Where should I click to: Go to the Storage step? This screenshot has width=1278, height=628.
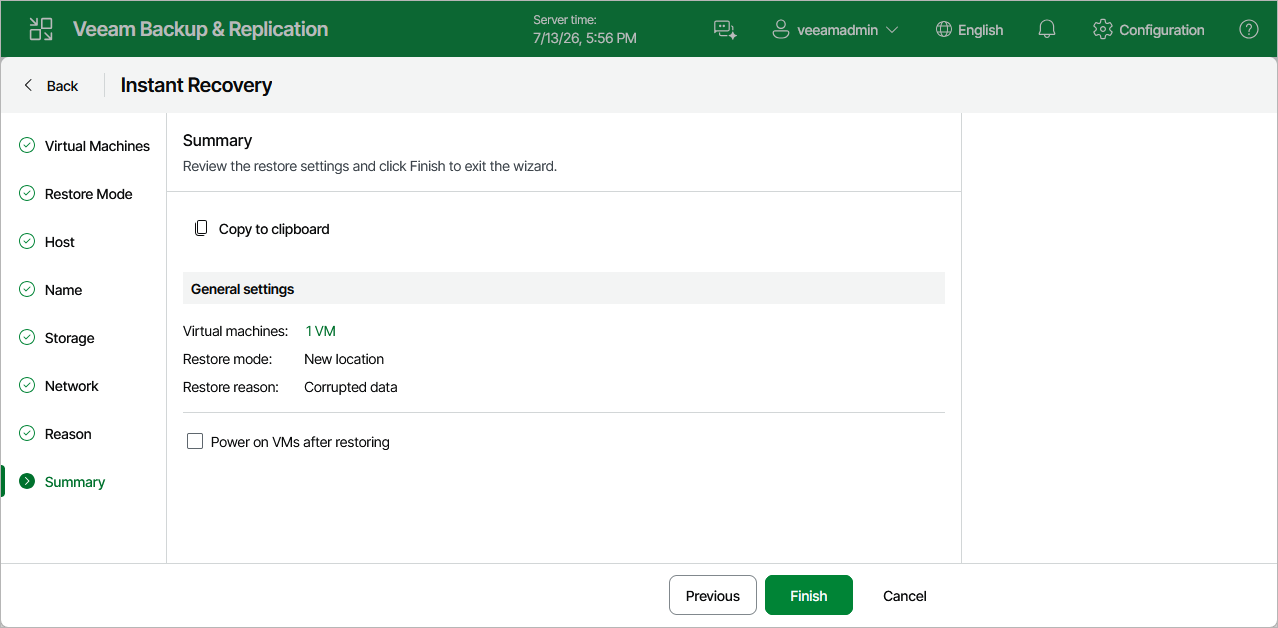(69, 338)
